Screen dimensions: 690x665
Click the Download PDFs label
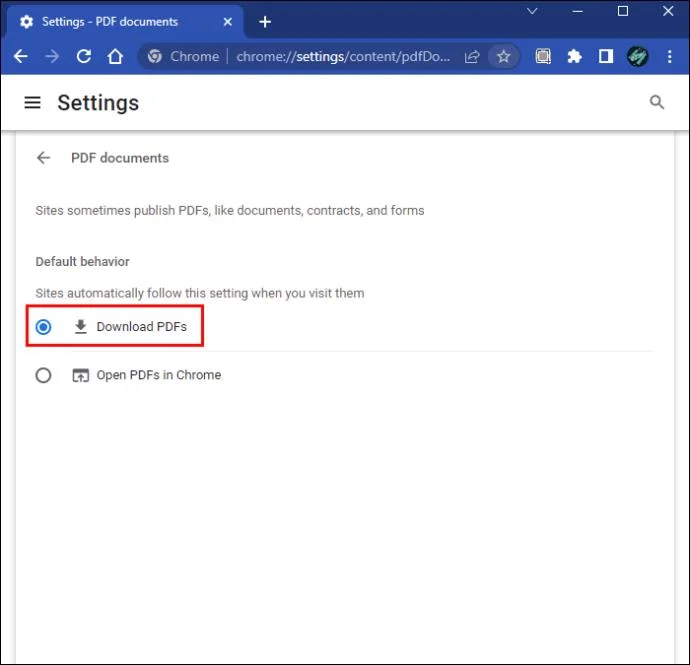[x=141, y=327]
